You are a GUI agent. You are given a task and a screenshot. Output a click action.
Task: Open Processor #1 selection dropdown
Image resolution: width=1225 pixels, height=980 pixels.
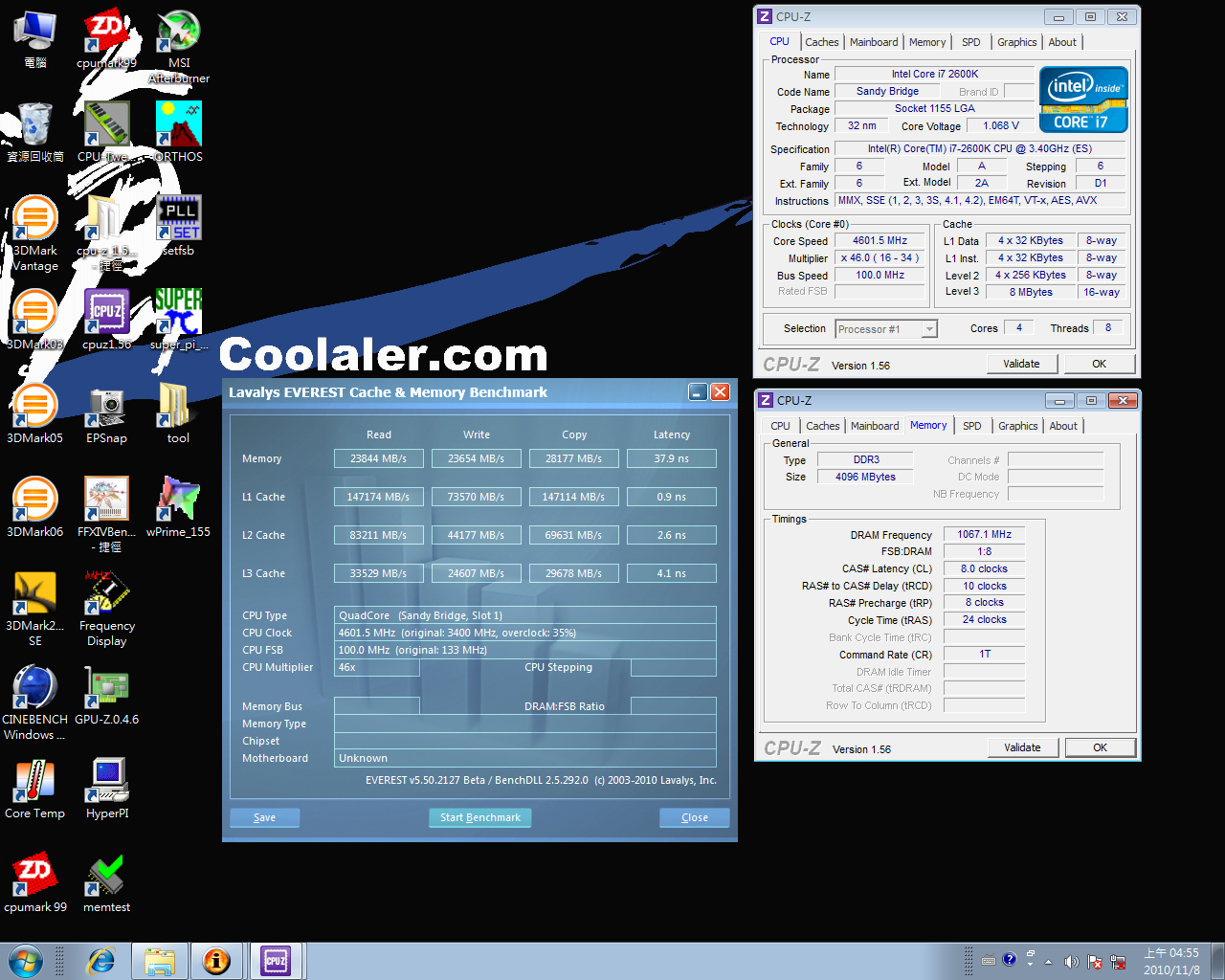coord(885,329)
